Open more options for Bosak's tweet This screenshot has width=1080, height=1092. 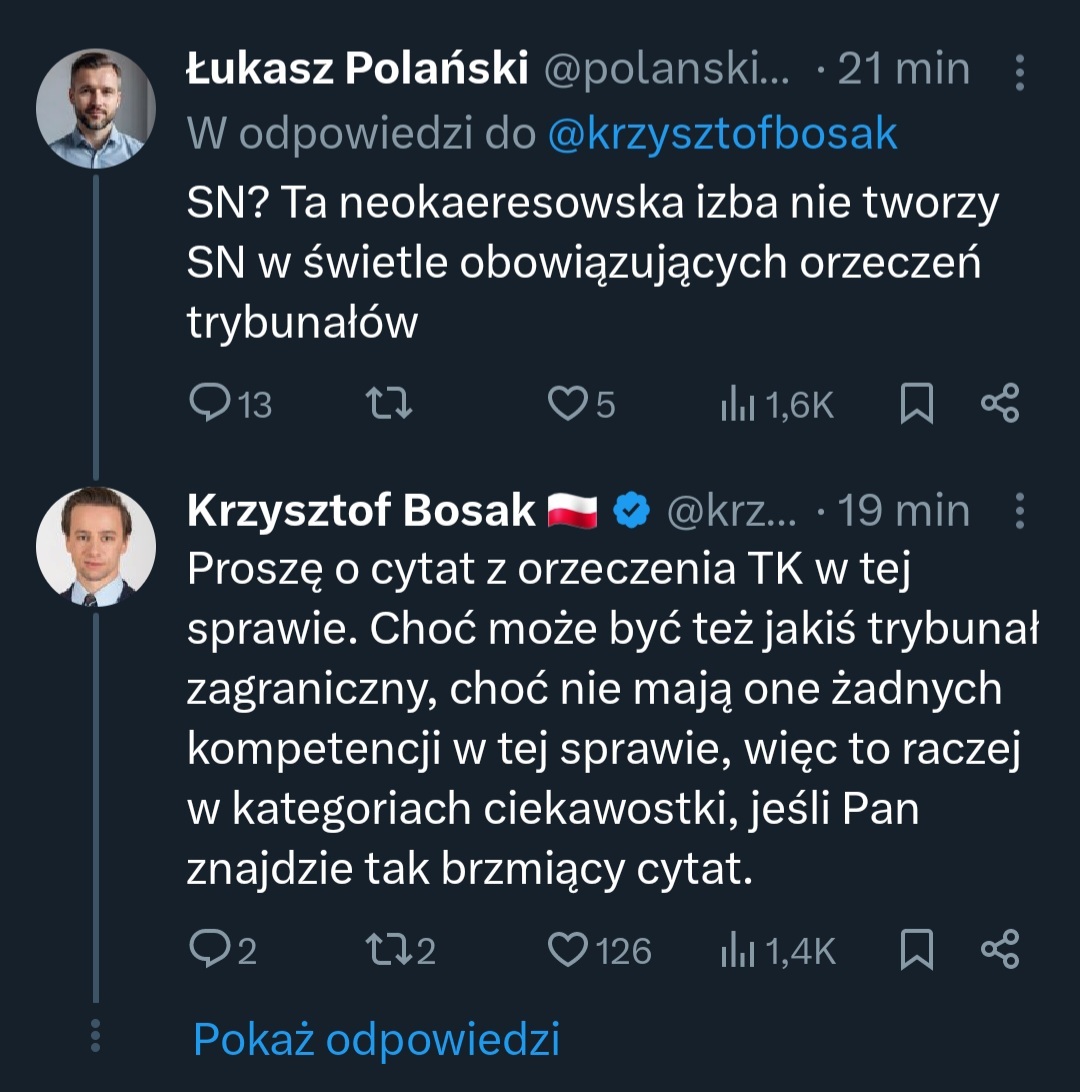1019,510
